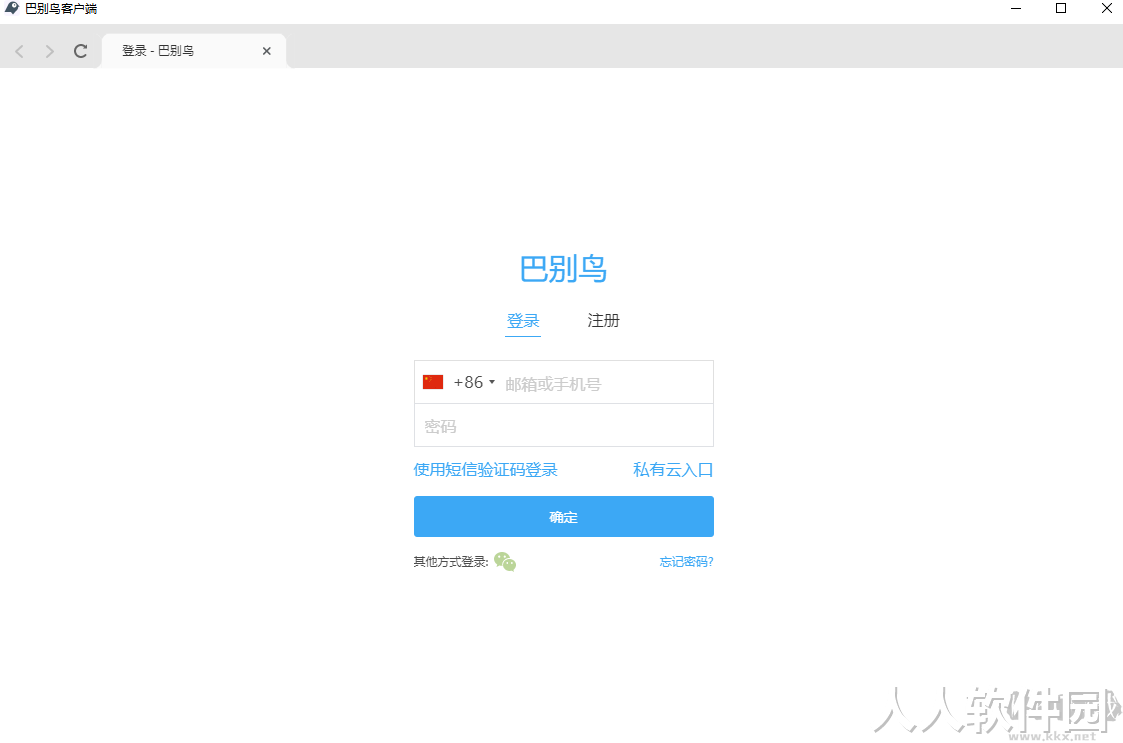
Task: Click the 巴别鸟 logo heading
Action: 563,269
